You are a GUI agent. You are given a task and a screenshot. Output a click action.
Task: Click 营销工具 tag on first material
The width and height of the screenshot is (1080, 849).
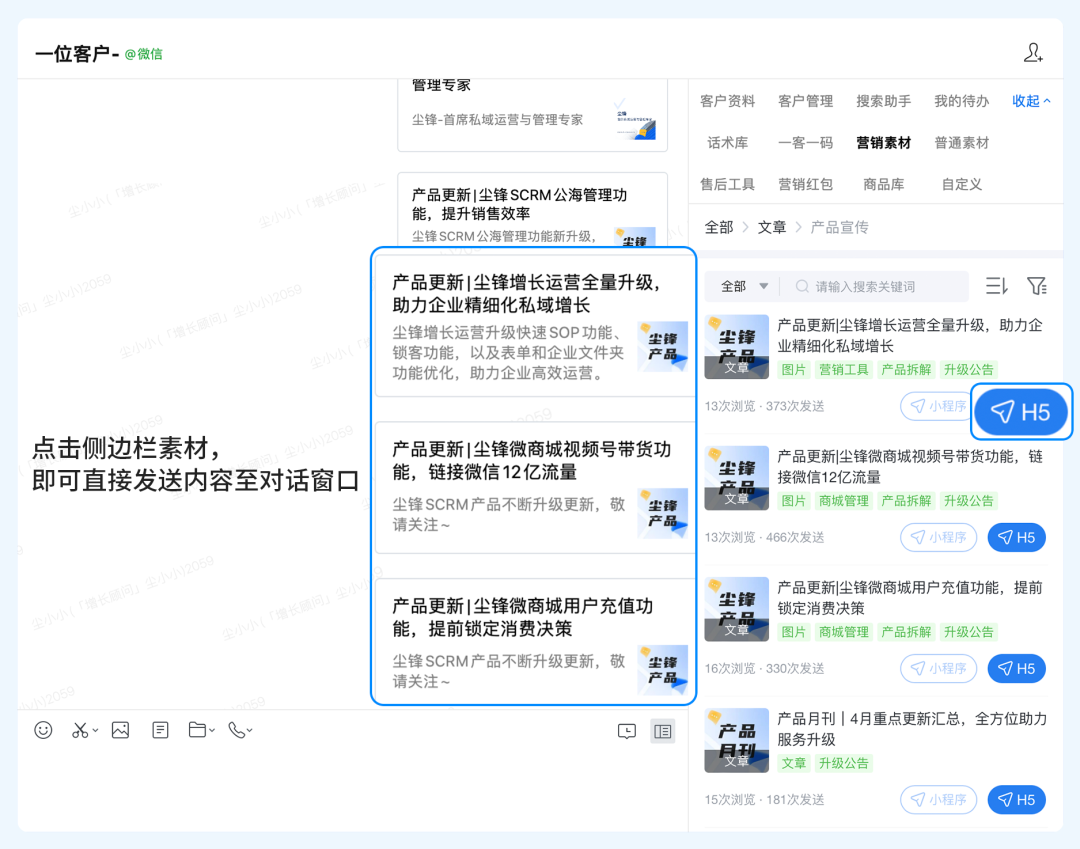point(843,370)
